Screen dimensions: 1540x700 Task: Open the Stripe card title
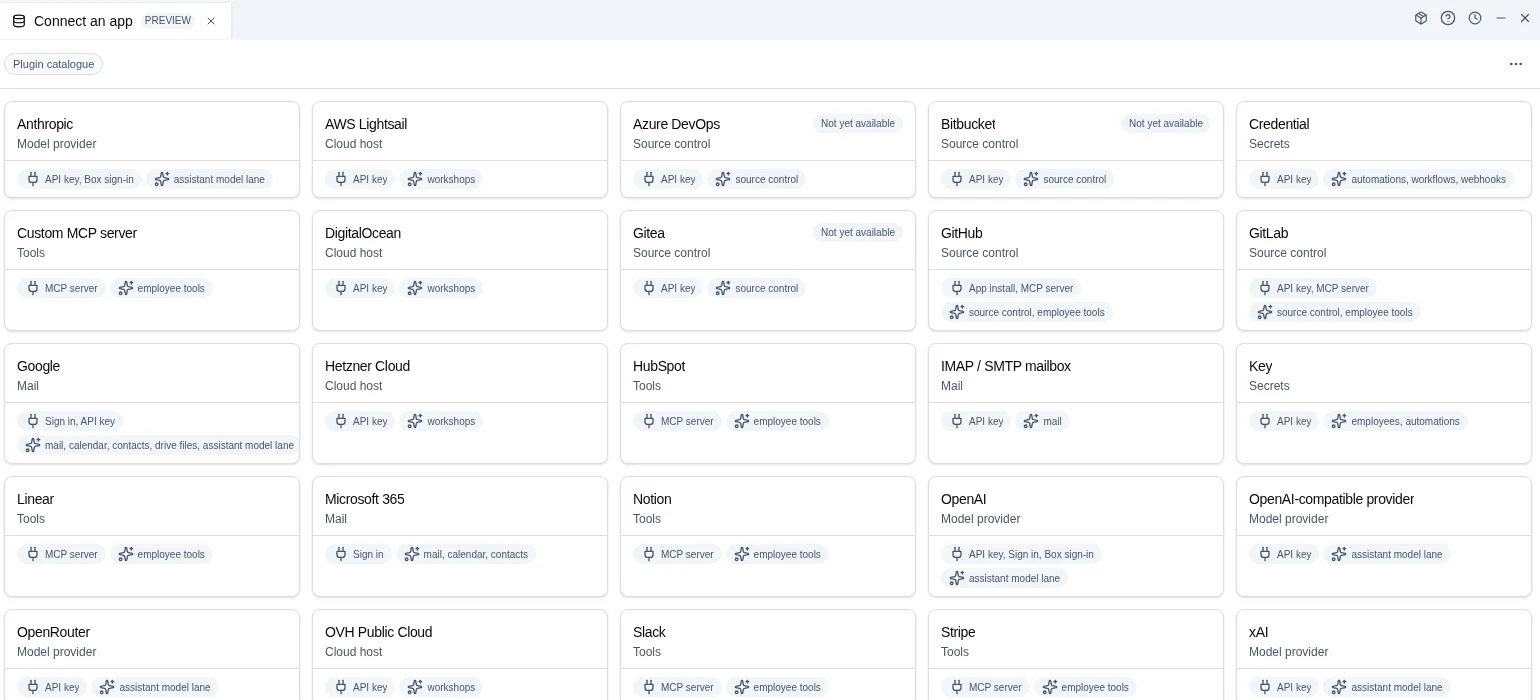click(958, 632)
